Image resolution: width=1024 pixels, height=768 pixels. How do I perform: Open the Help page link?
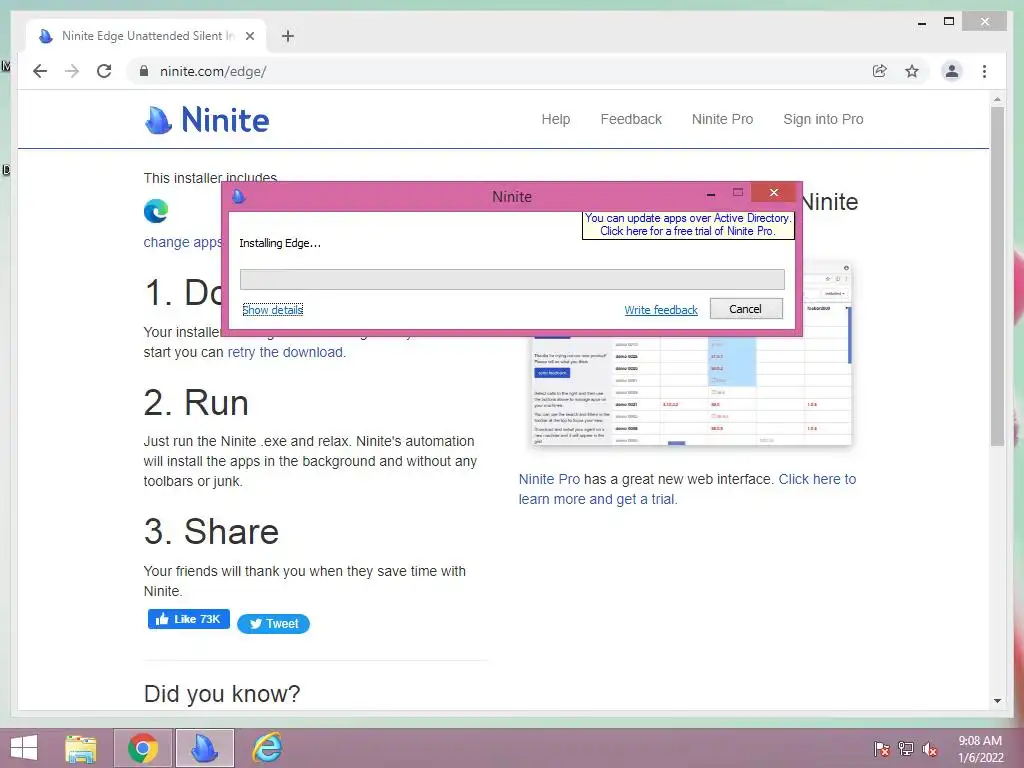(556, 119)
